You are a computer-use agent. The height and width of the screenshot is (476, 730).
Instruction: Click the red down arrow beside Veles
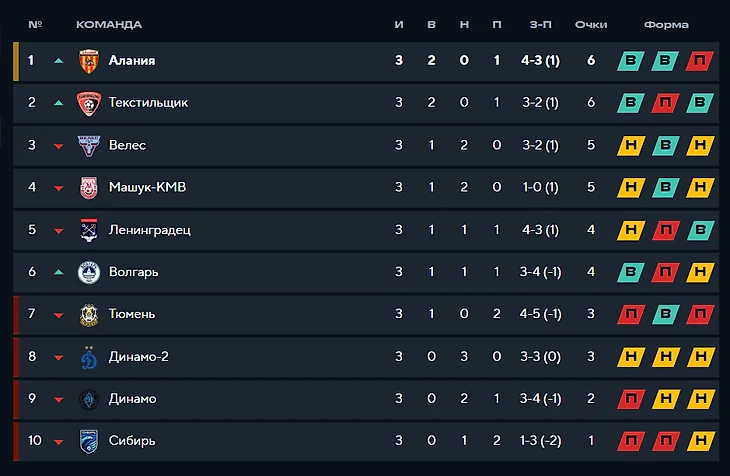pyautogui.click(x=59, y=146)
